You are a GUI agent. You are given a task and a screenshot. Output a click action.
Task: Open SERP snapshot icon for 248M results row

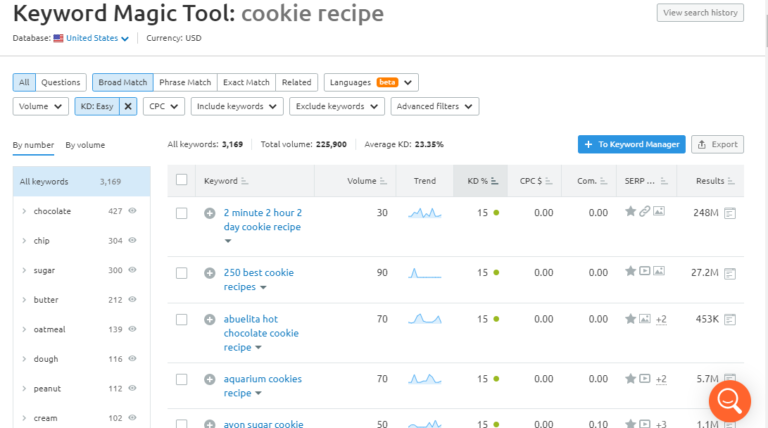coord(730,213)
